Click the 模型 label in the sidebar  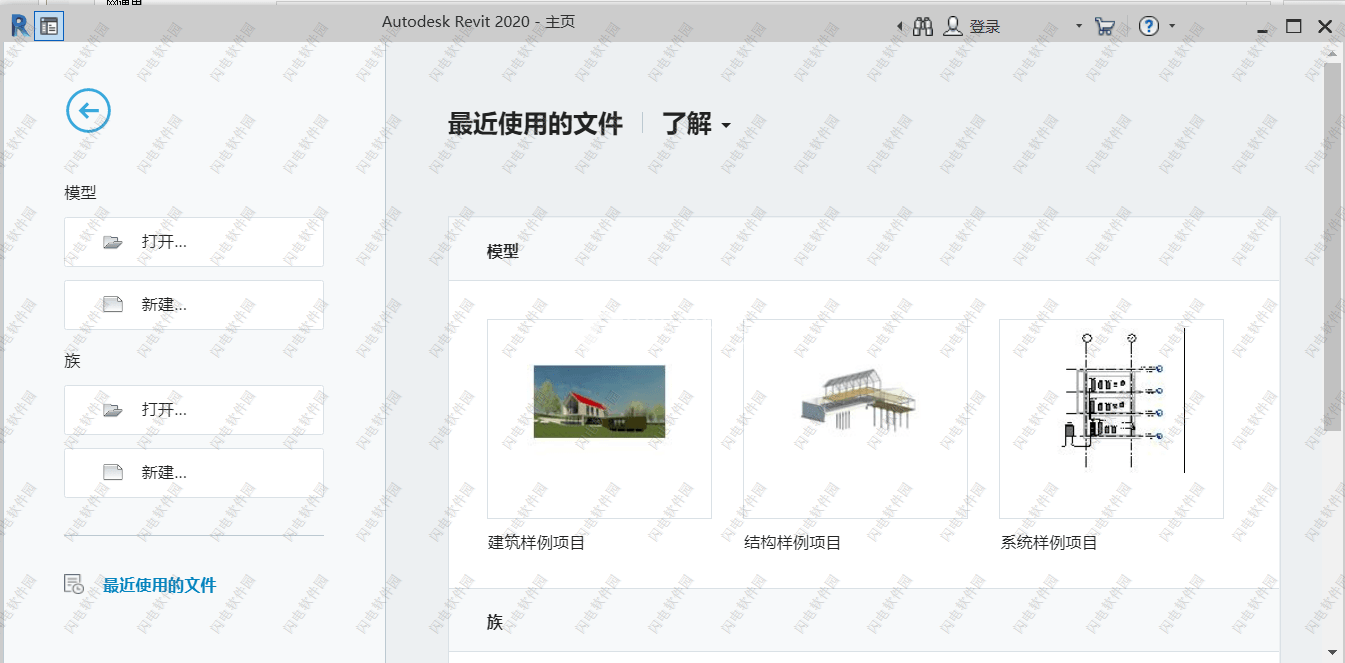(x=80, y=192)
